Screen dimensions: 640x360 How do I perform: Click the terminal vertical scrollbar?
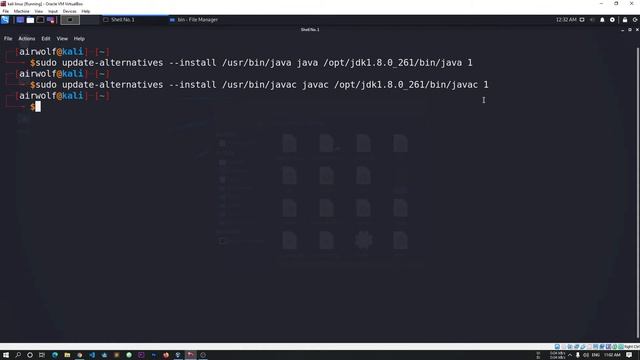pos(638,192)
